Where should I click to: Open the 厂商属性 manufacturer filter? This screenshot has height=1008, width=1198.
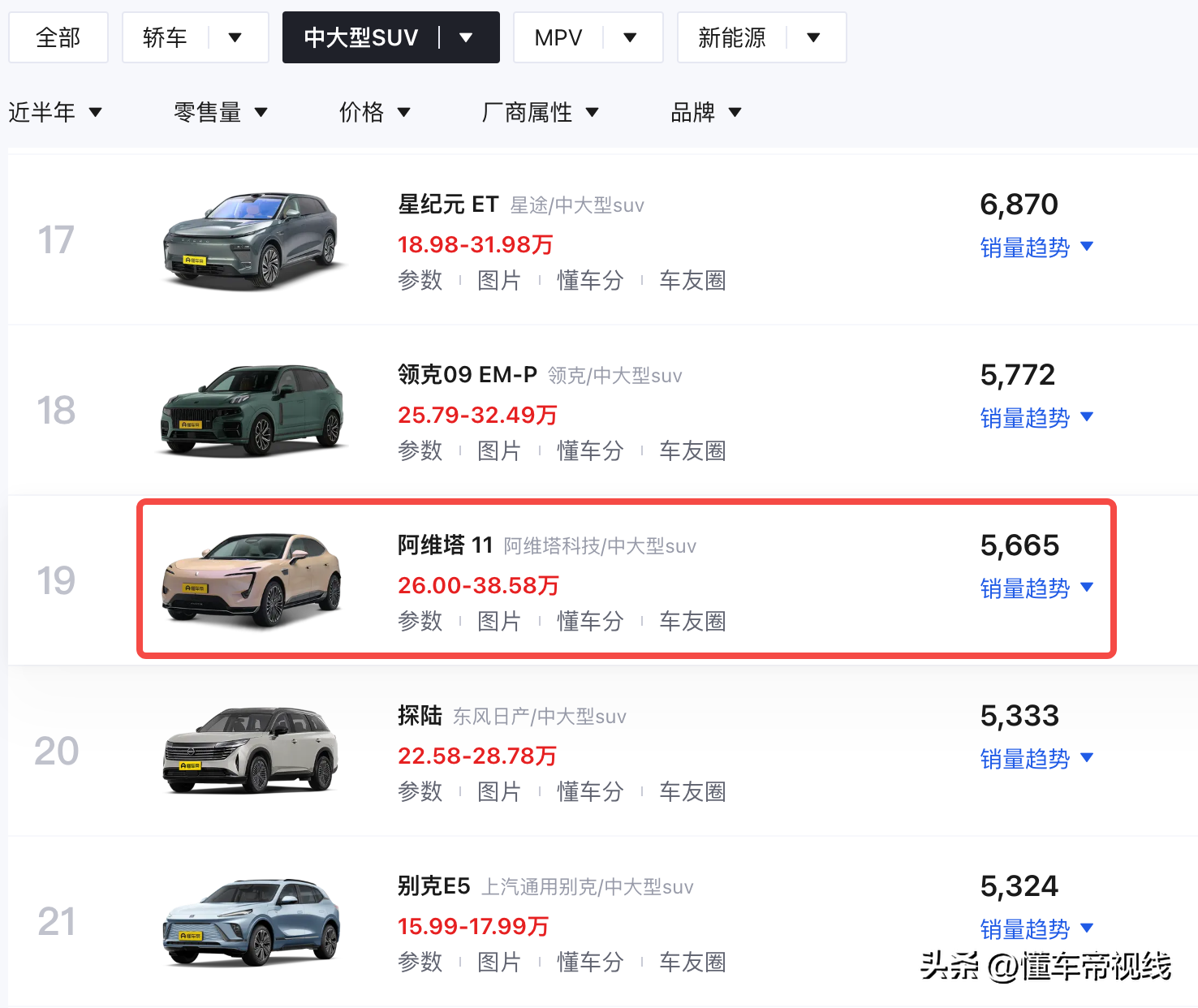541,112
